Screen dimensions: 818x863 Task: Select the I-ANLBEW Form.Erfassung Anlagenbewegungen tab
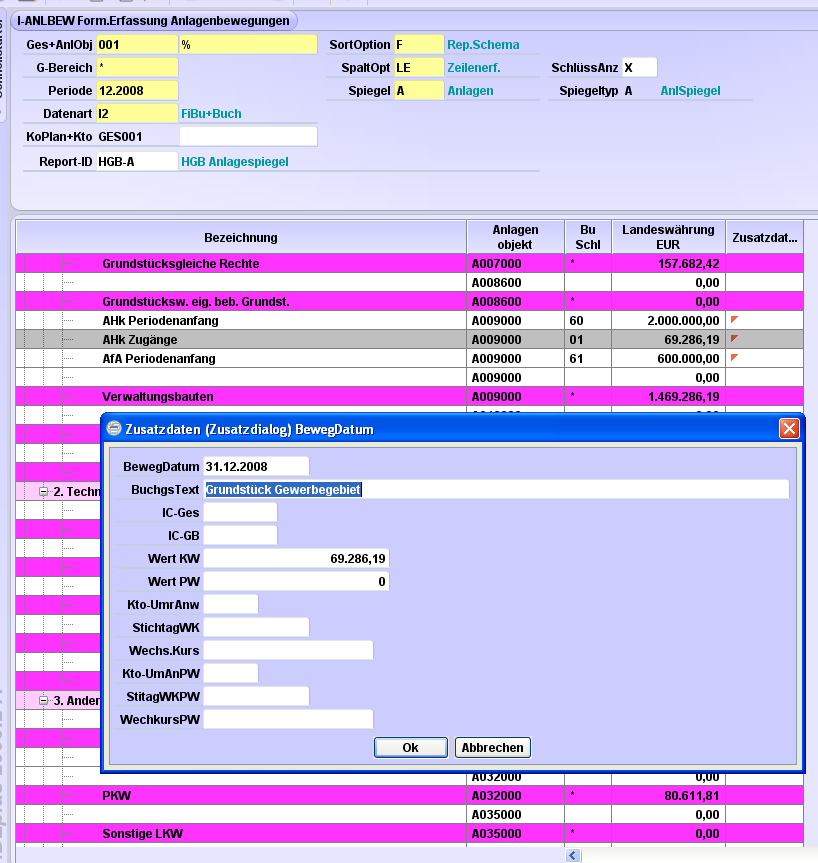[154, 21]
